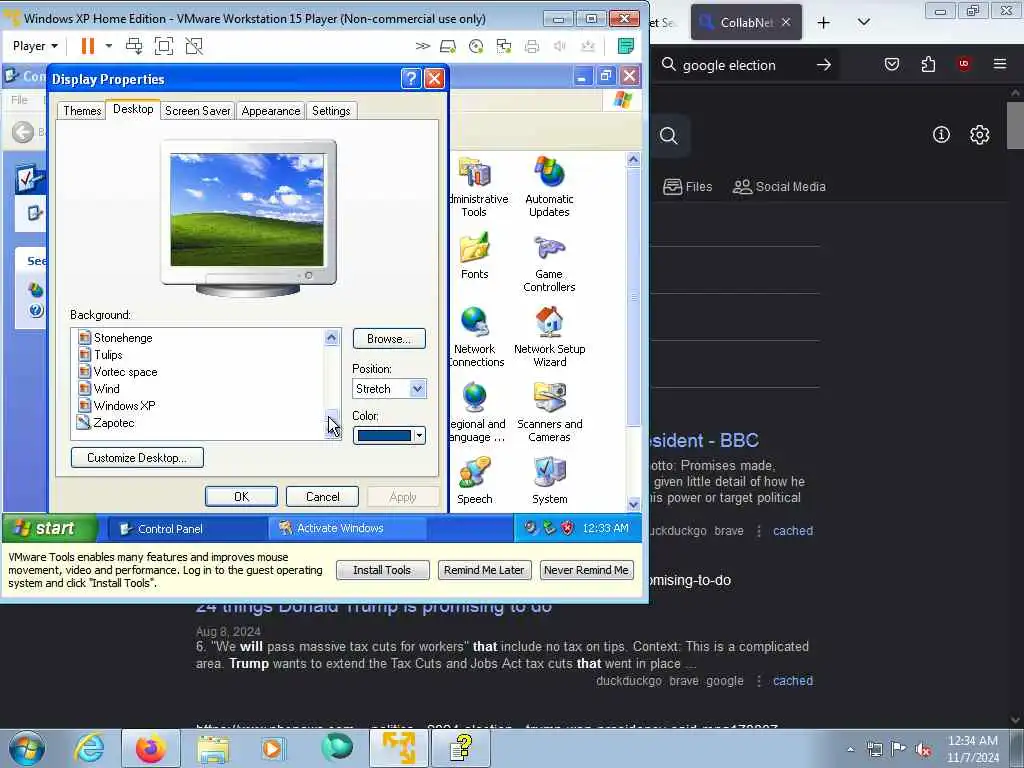Image resolution: width=1024 pixels, height=768 pixels.
Task: Select Files search category
Action: [x=688, y=187]
